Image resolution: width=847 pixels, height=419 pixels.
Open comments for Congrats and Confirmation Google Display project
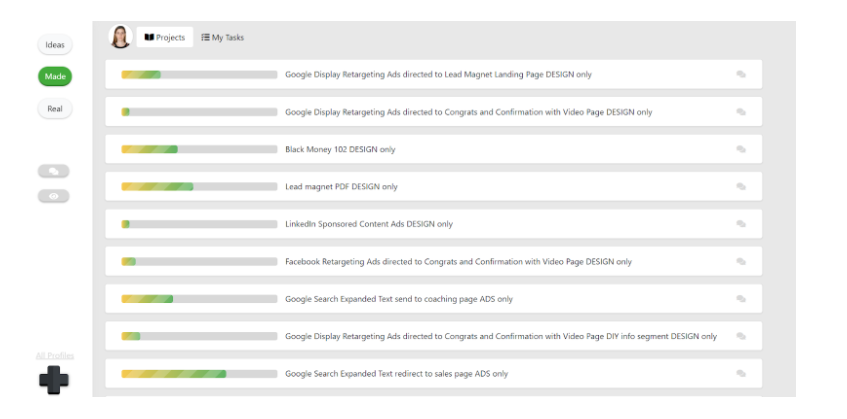[x=741, y=112]
